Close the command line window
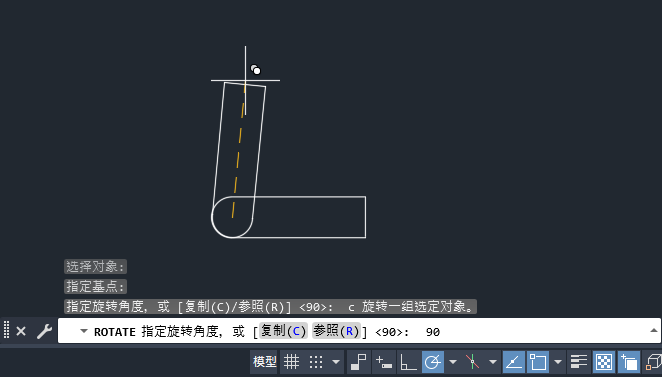The height and width of the screenshot is (377, 662). 21,331
